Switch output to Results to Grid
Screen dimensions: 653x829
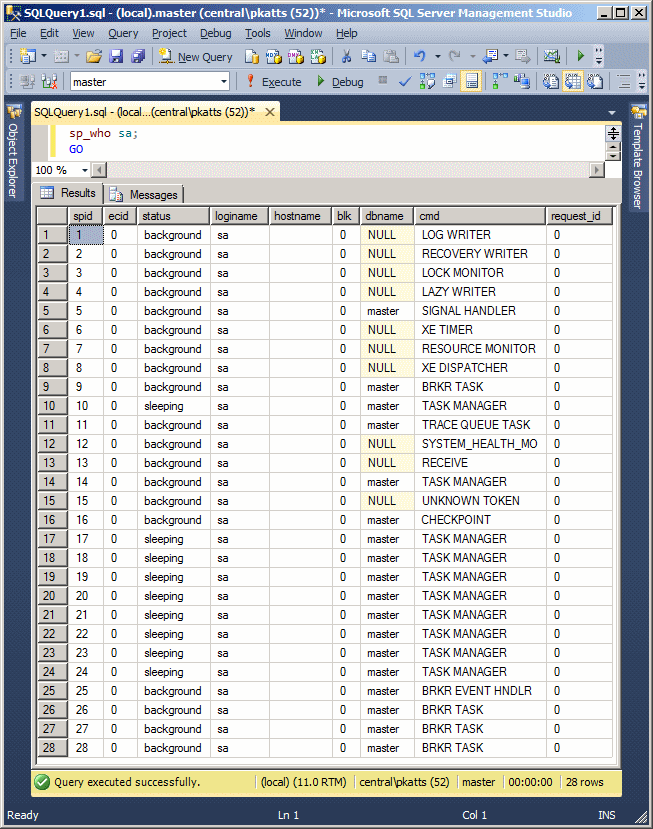[x=573, y=82]
